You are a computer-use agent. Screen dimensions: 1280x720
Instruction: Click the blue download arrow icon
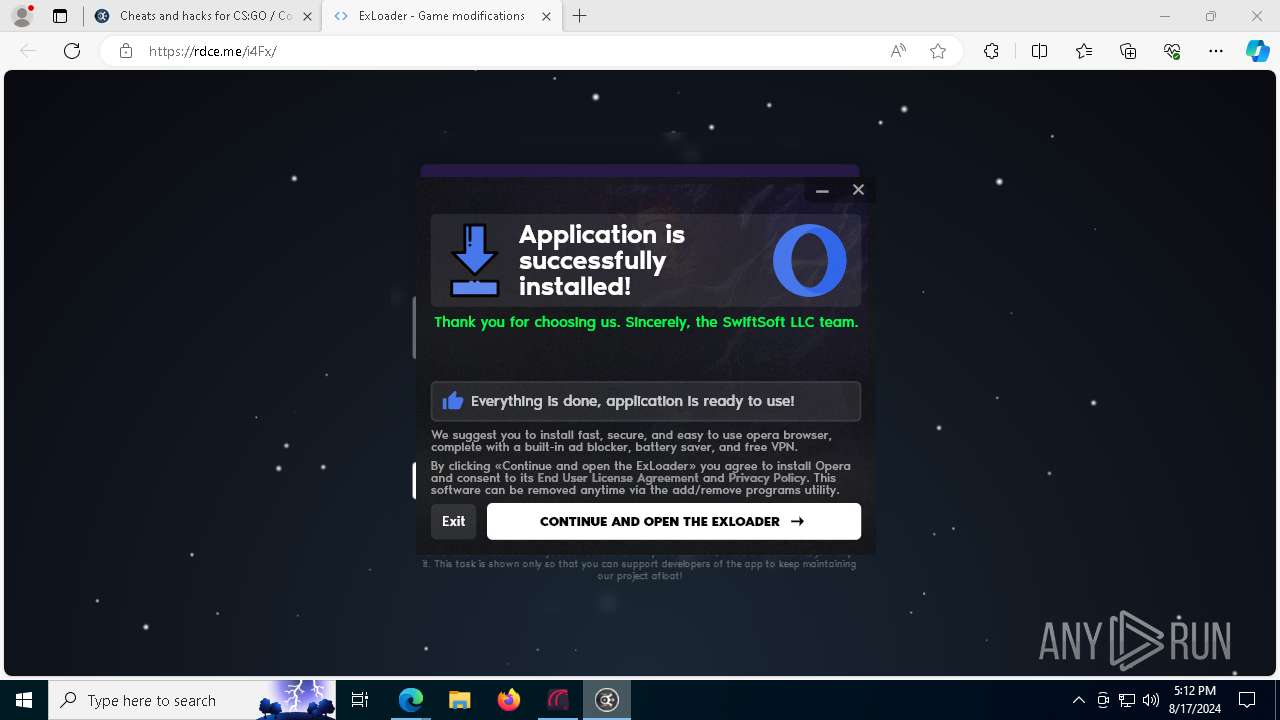475,260
